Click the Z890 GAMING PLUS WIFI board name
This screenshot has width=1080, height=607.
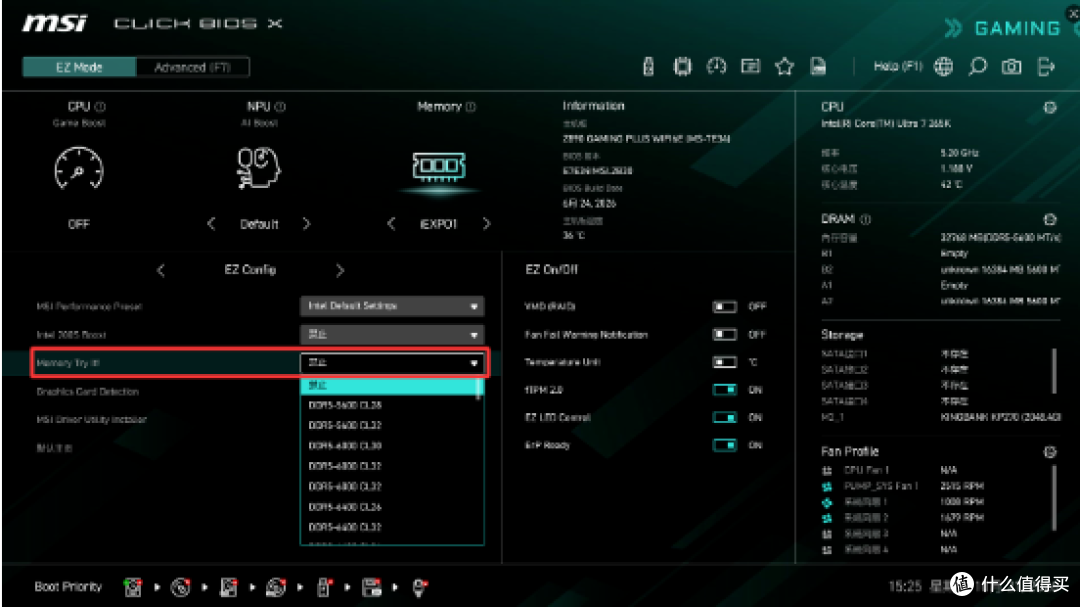[x=646, y=138]
